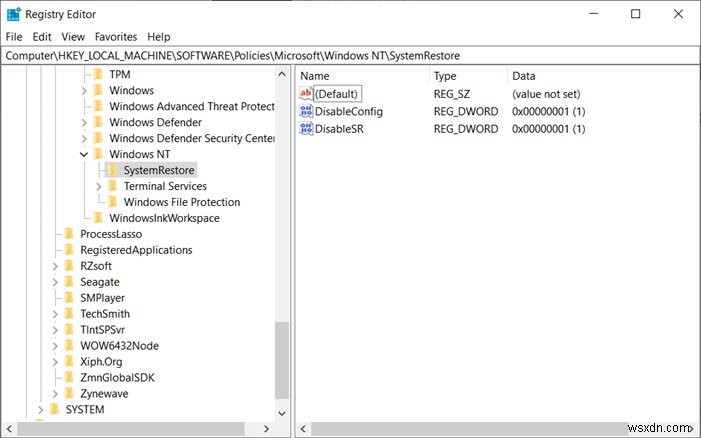Click the tree pane vertical scrollbar
This screenshot has width=701, height=438.
(282, 361)
